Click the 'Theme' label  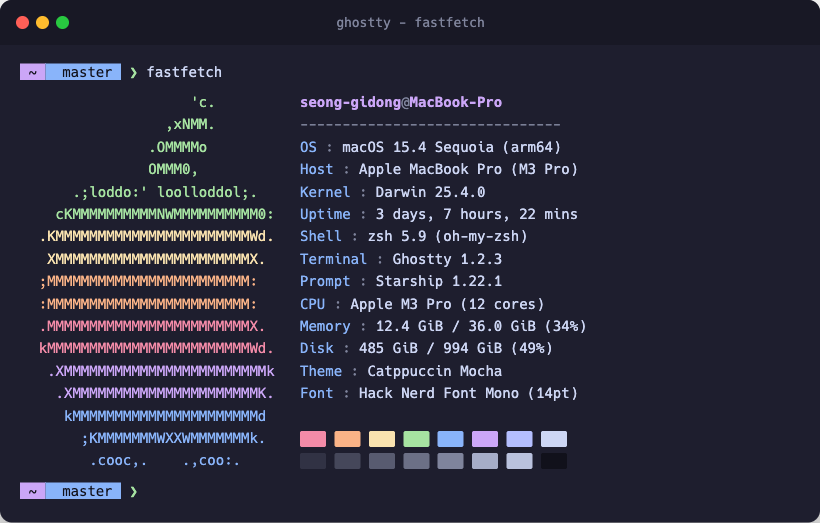321,371
